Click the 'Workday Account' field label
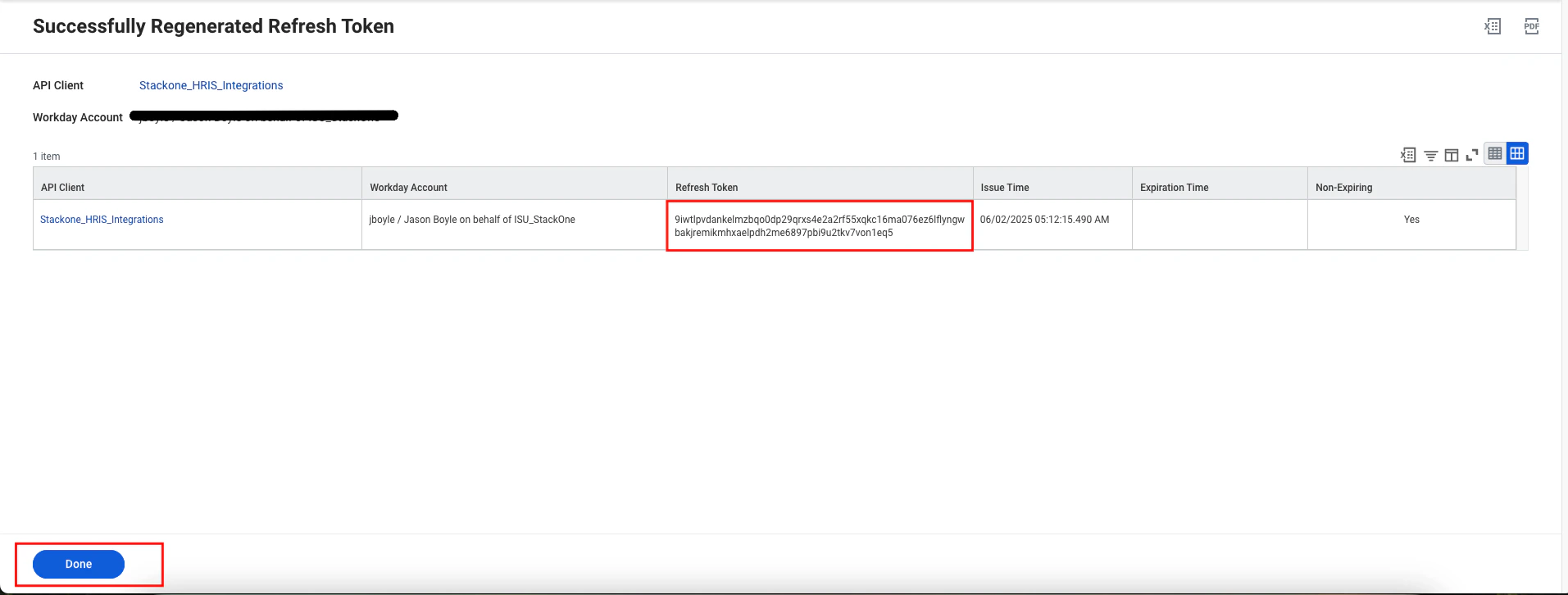The height and width of the screenshot is (595, 1568). coord(78,117)
